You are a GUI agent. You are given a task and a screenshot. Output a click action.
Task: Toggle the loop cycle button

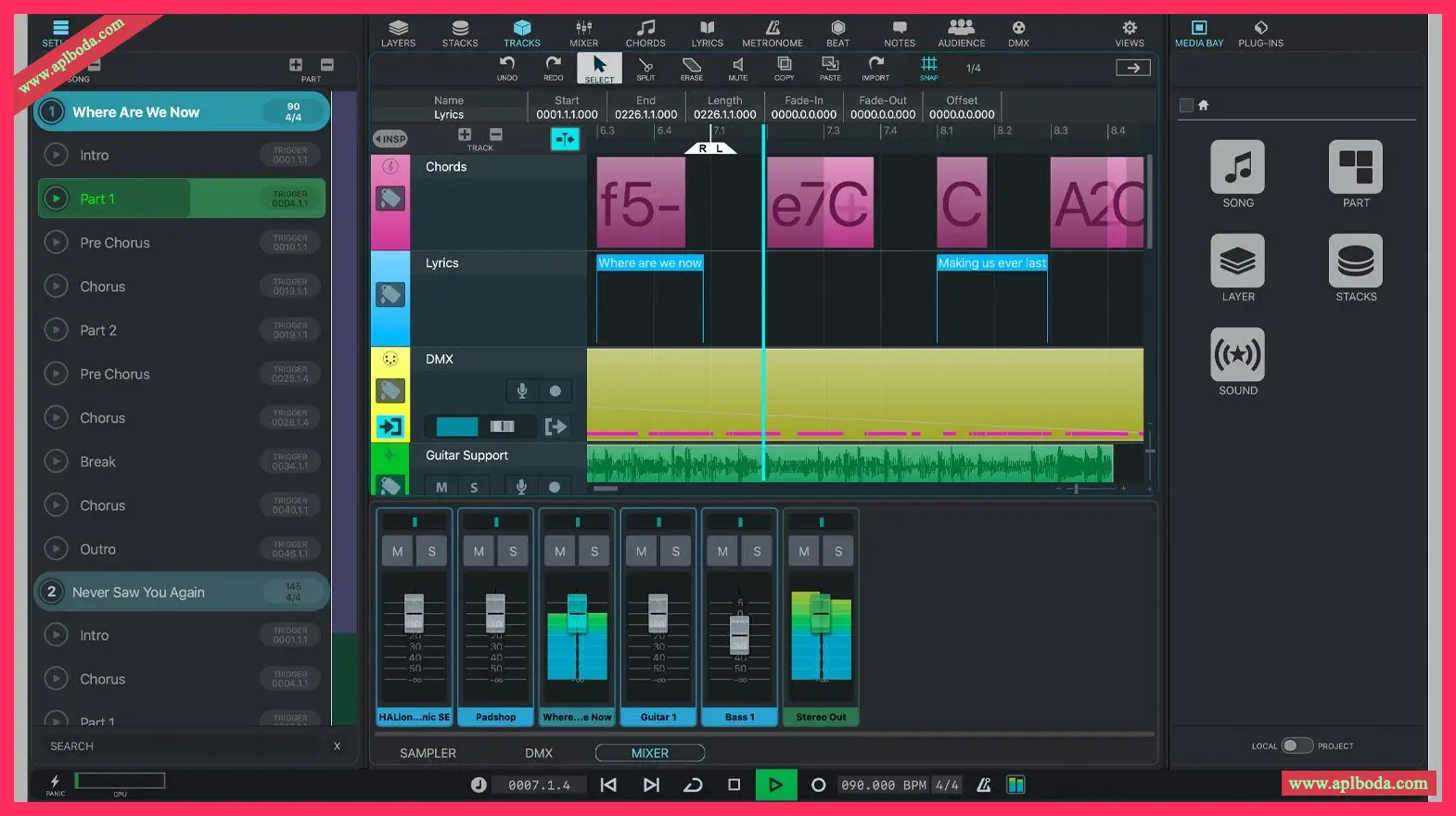click(693, 784)
